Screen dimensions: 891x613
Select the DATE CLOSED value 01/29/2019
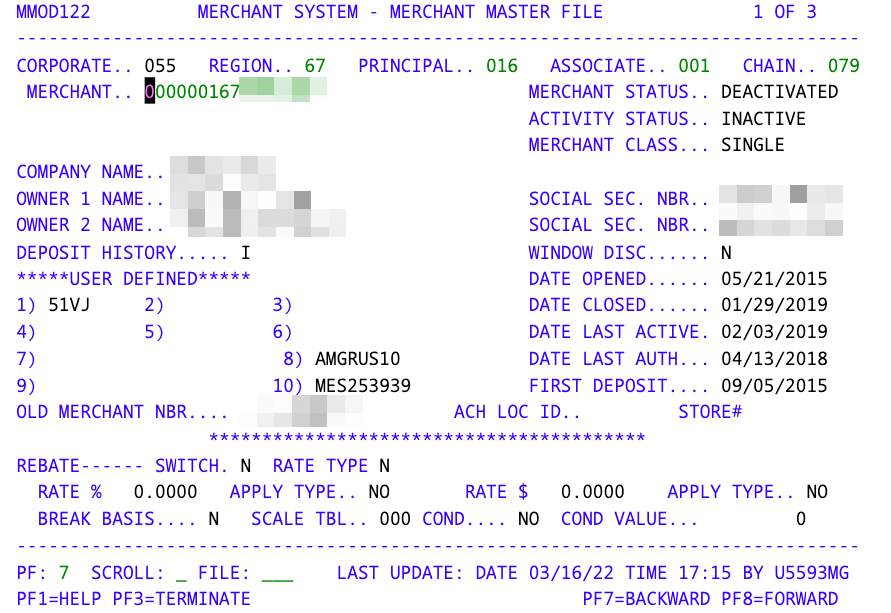point(774,305)
